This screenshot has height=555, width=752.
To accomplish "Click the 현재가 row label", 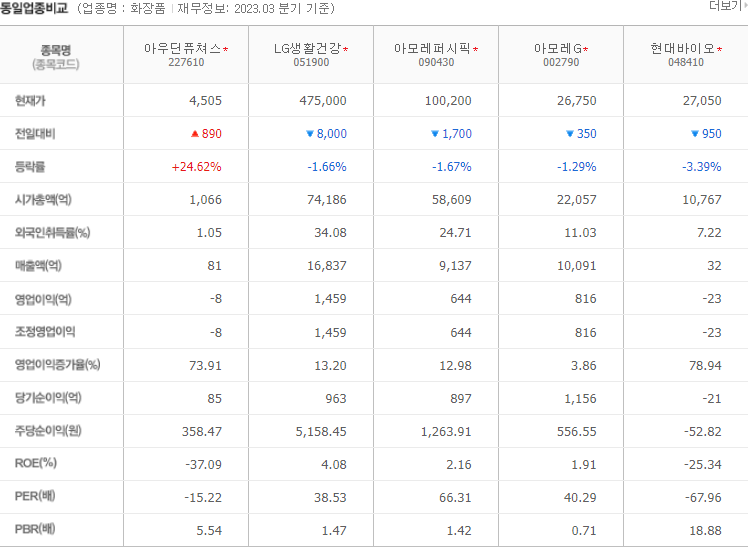I will (x=30, y=101).
